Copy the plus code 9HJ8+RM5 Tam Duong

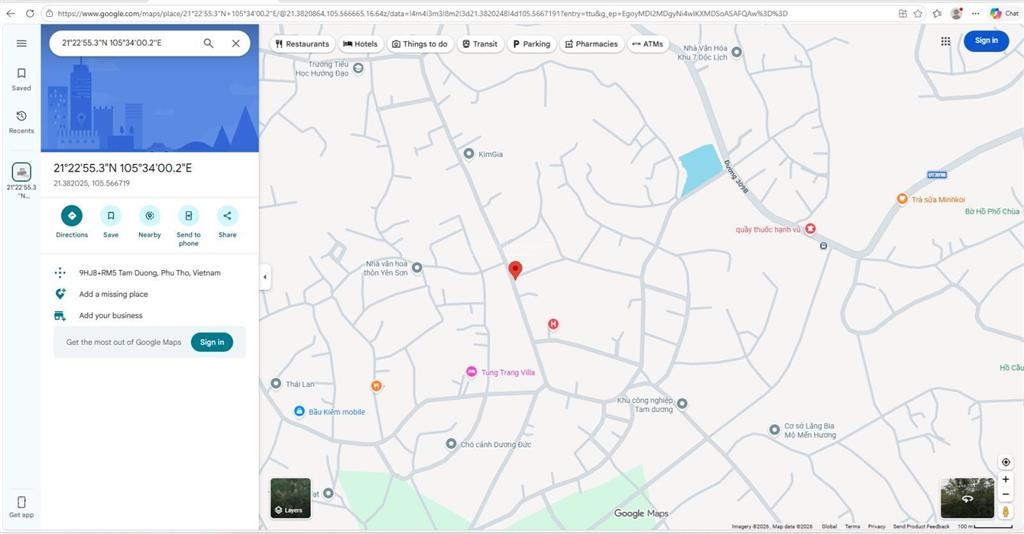pos(150,273)
